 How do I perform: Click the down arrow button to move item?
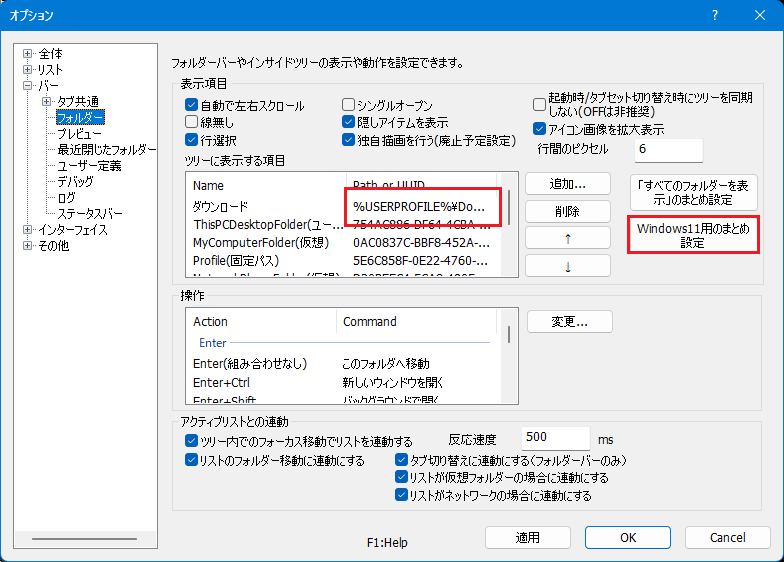pyautogui.click(x=567, y=266)
